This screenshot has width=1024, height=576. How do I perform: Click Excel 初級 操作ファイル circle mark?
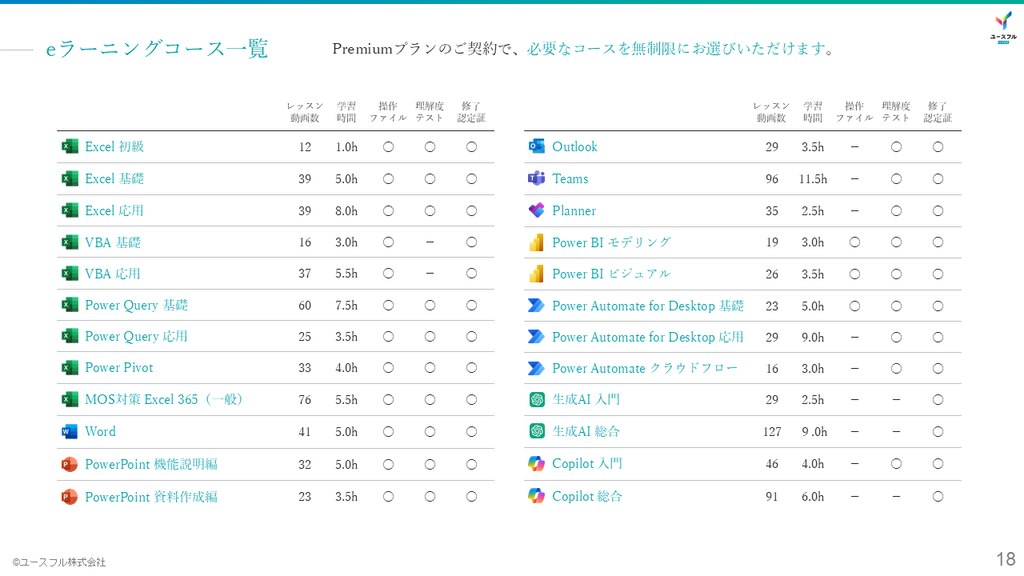[x=388, y=147]
